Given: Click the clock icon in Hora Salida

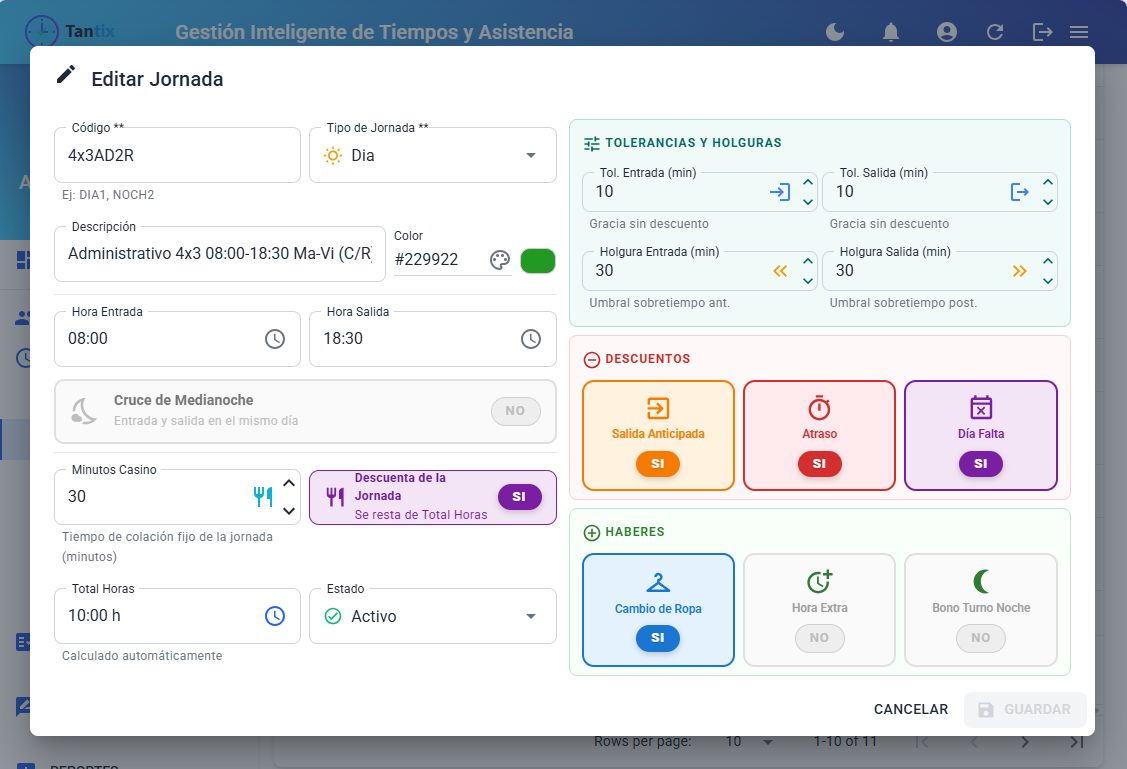Looking at the screenshot, I should (x=530, y=339).
